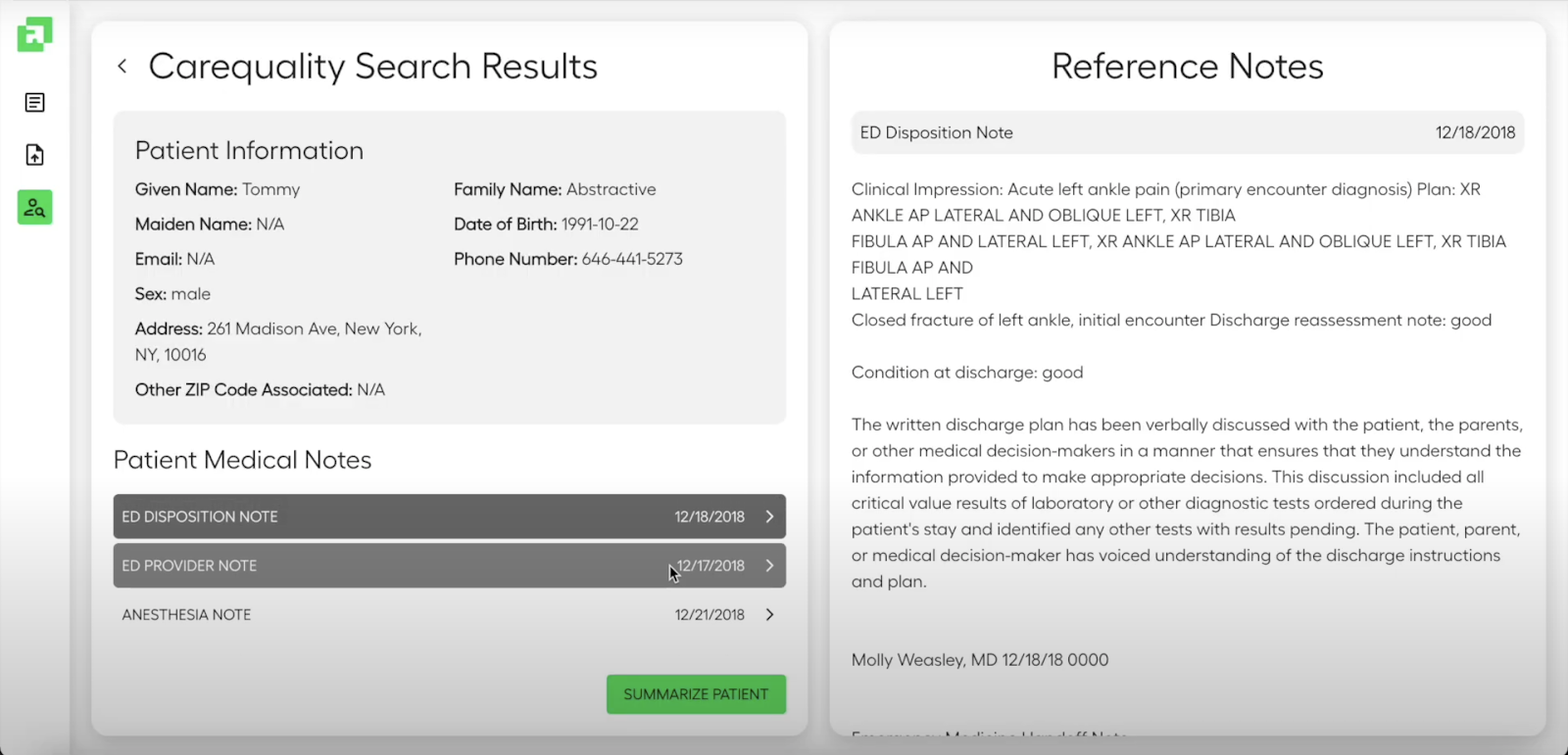Expand ED Disposition Note chevron
This screenshot has height=755, width=1568.
(x=769, y=517)
